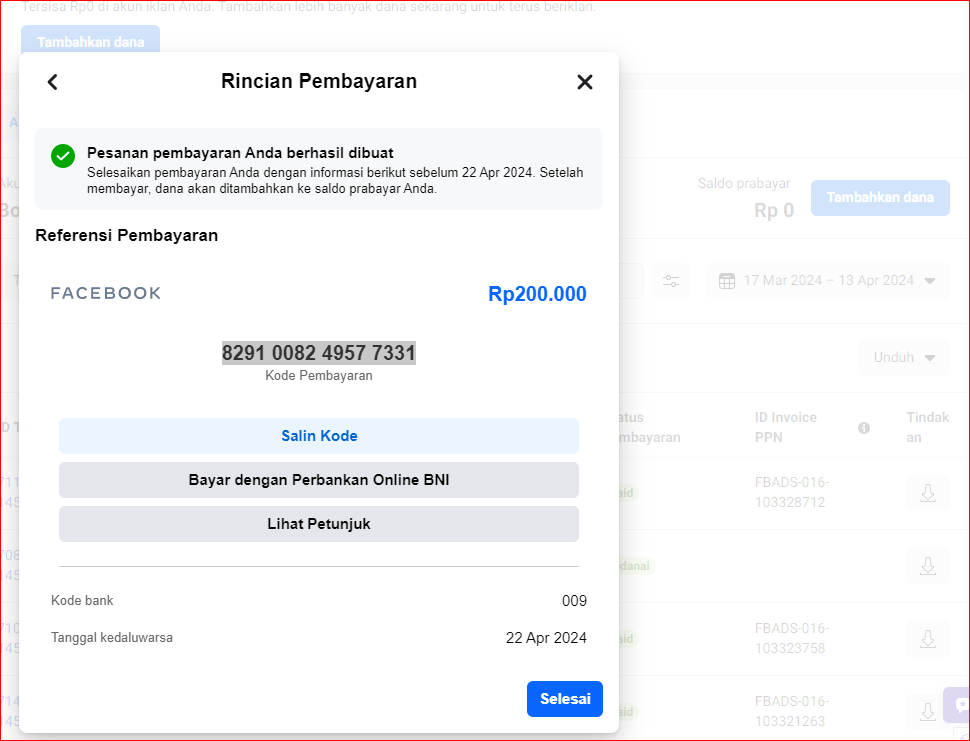The image size is (970, 741).
Task: Download the invoice in the second row, no ID
Action: coord(927,566)
